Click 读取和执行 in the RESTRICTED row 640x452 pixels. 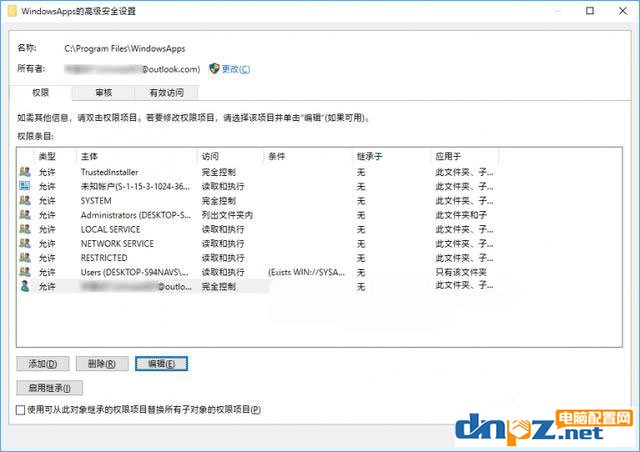[223, 258]
